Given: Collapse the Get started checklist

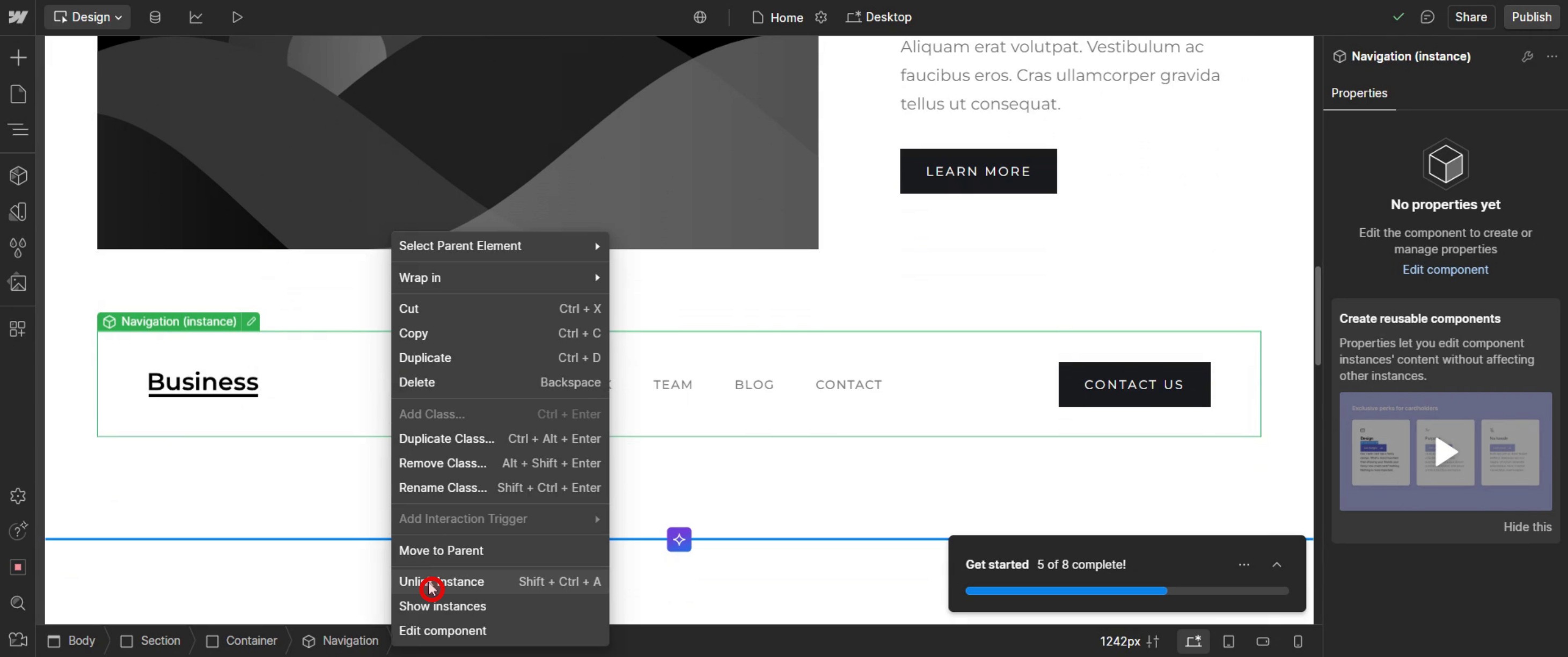Looking at the screenshot, I should pos(1277,565).
